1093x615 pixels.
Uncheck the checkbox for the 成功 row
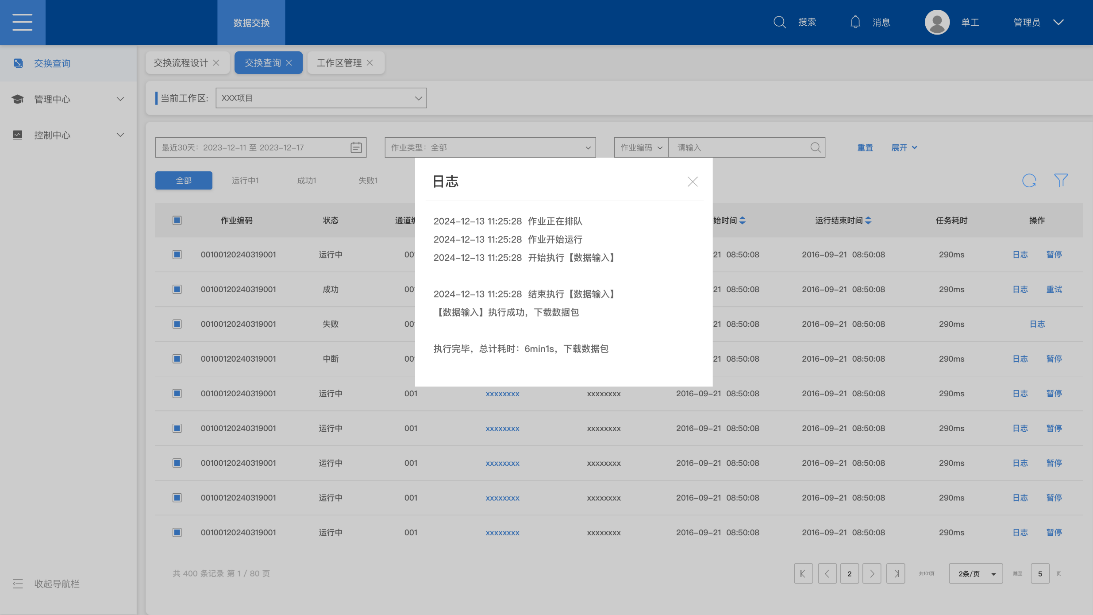click(x=177, y=289)
